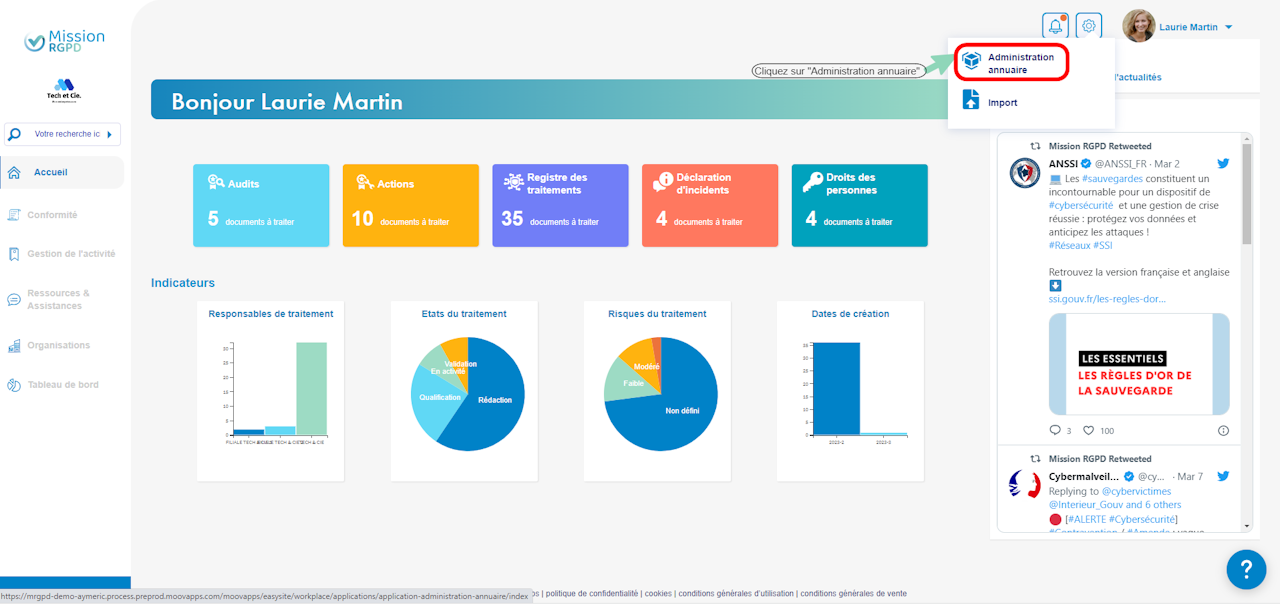1280x605 pixels.
Task: Click the Qualification slice of the pie chart
Action: [440, 400]
